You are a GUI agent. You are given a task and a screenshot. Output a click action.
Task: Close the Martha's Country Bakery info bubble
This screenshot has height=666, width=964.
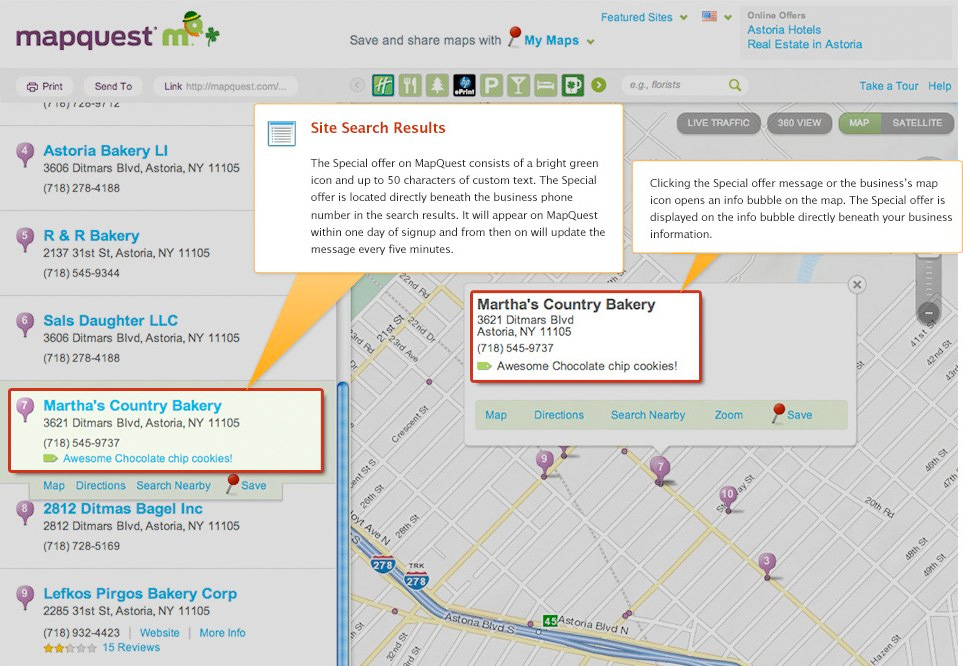(857, 284)
